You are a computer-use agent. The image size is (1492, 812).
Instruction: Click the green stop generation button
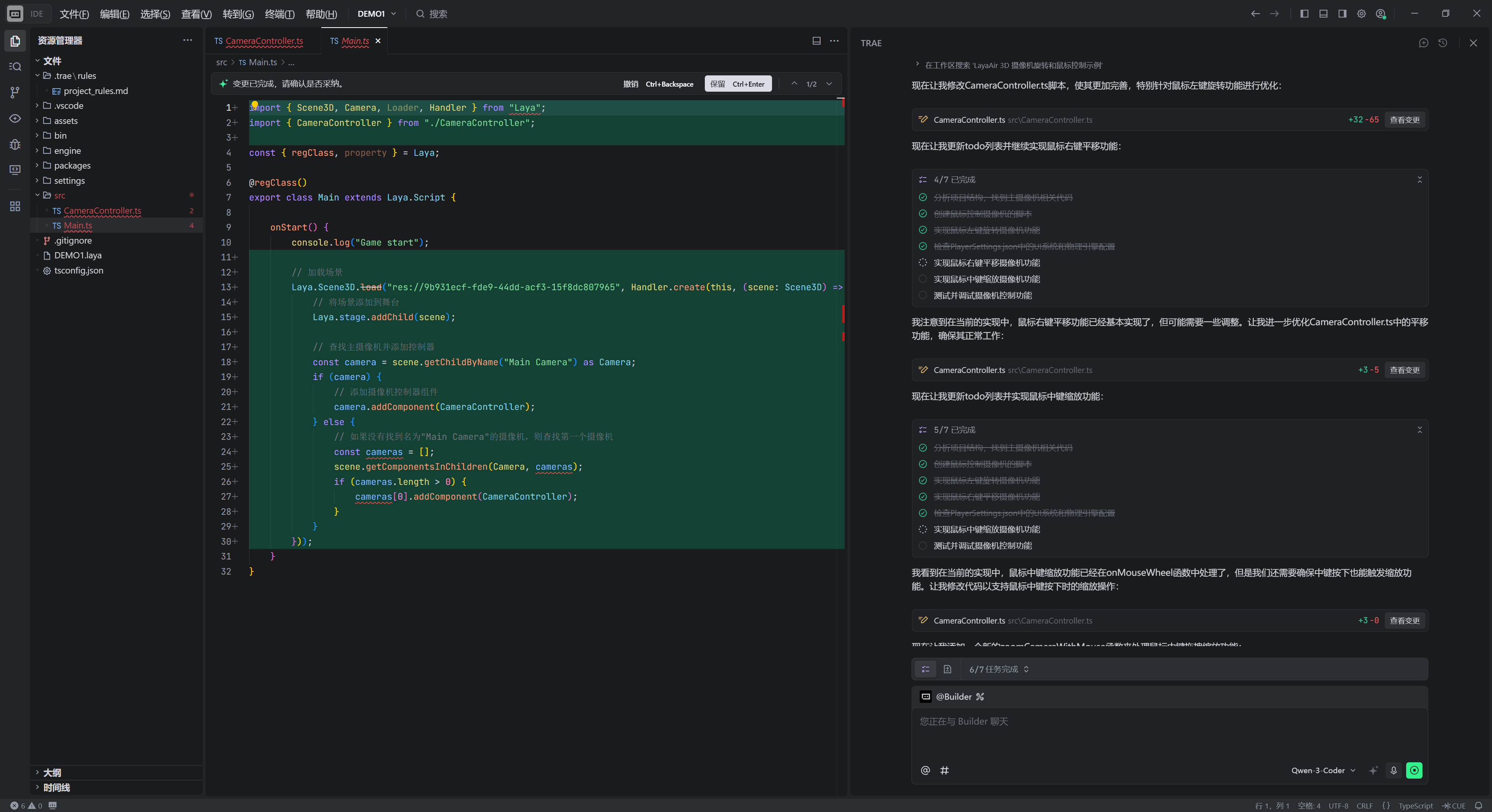click(x=1414, y=770)
